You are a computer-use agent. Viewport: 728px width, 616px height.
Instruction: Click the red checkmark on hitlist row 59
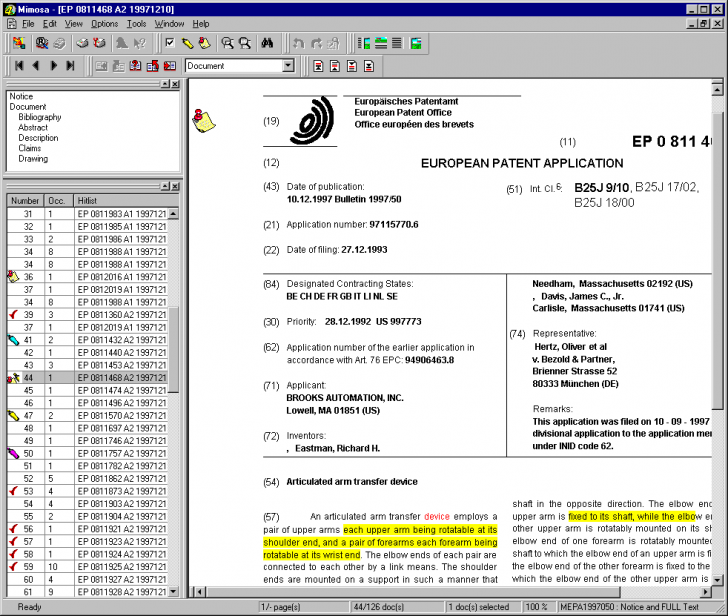(13, 566)
